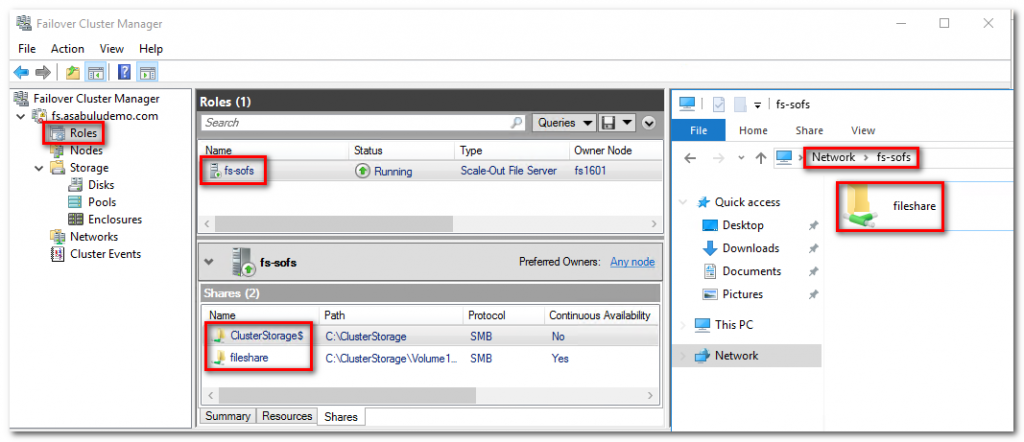Collapse the Storage tree node

[39, 168]
